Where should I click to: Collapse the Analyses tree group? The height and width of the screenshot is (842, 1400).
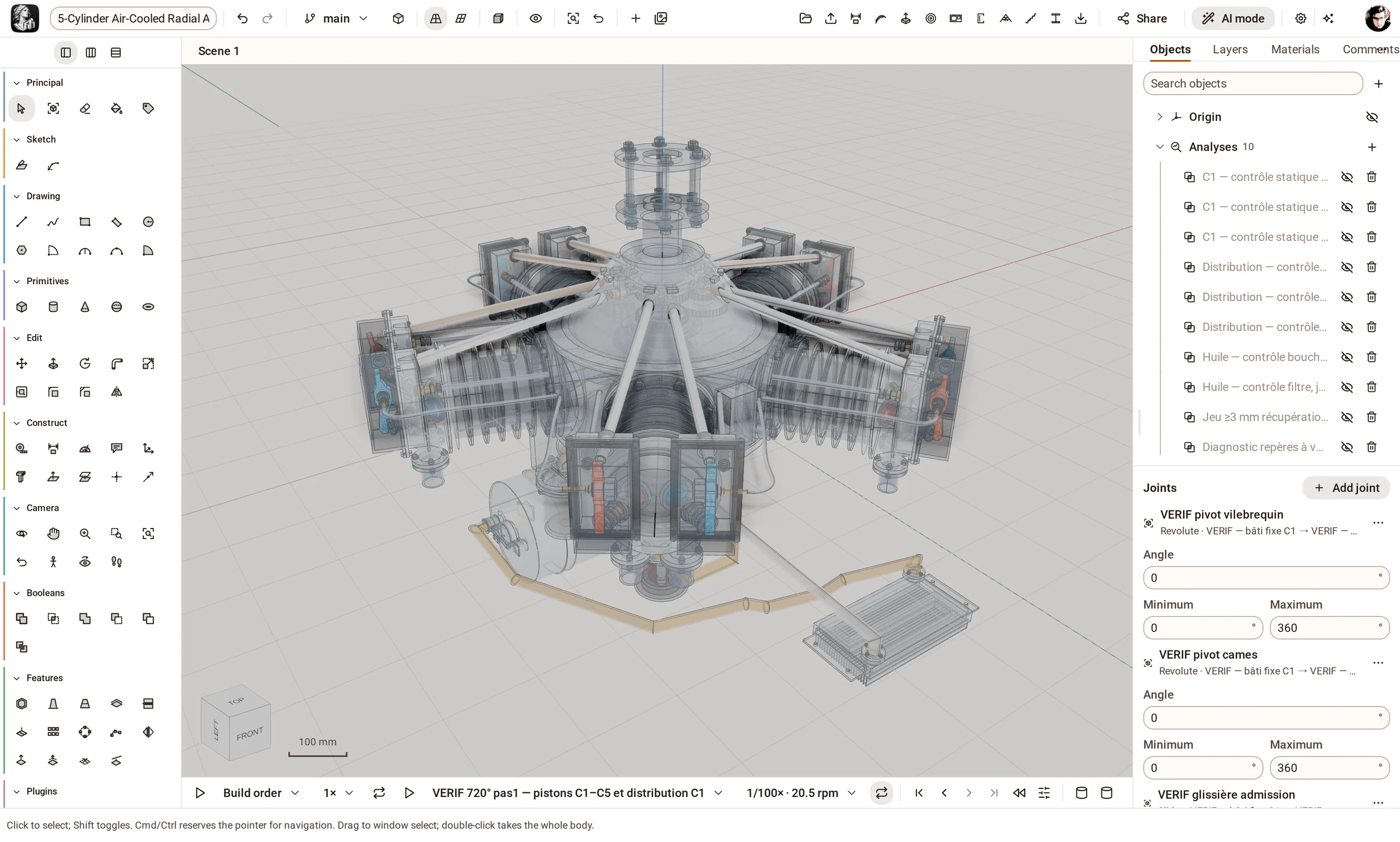click(x=1160, y=147)
